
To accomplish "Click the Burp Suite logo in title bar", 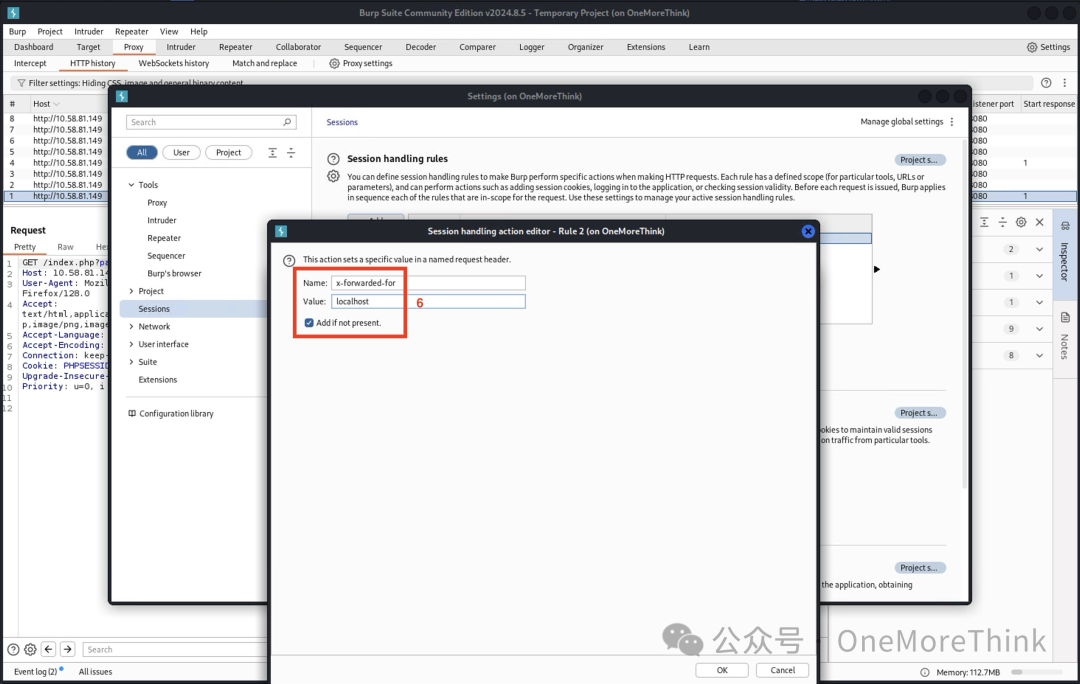I will click(13, 12).
